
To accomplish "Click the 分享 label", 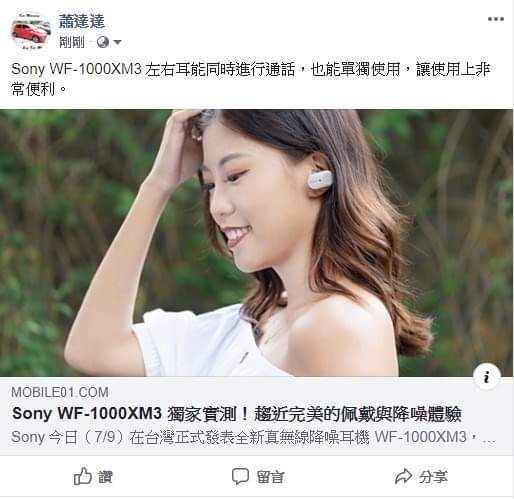I will click(433, 477).
